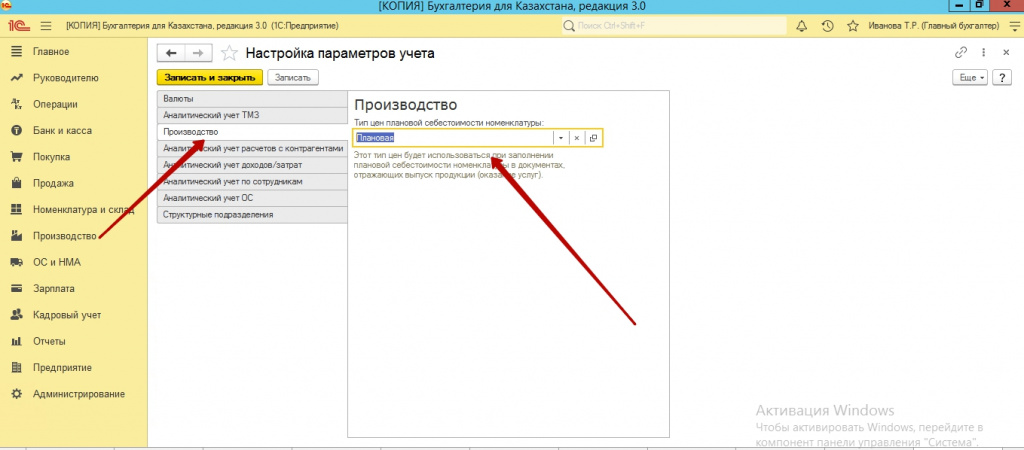
Task: Go back with the left arrow
Action: click(x=171, y=54)
